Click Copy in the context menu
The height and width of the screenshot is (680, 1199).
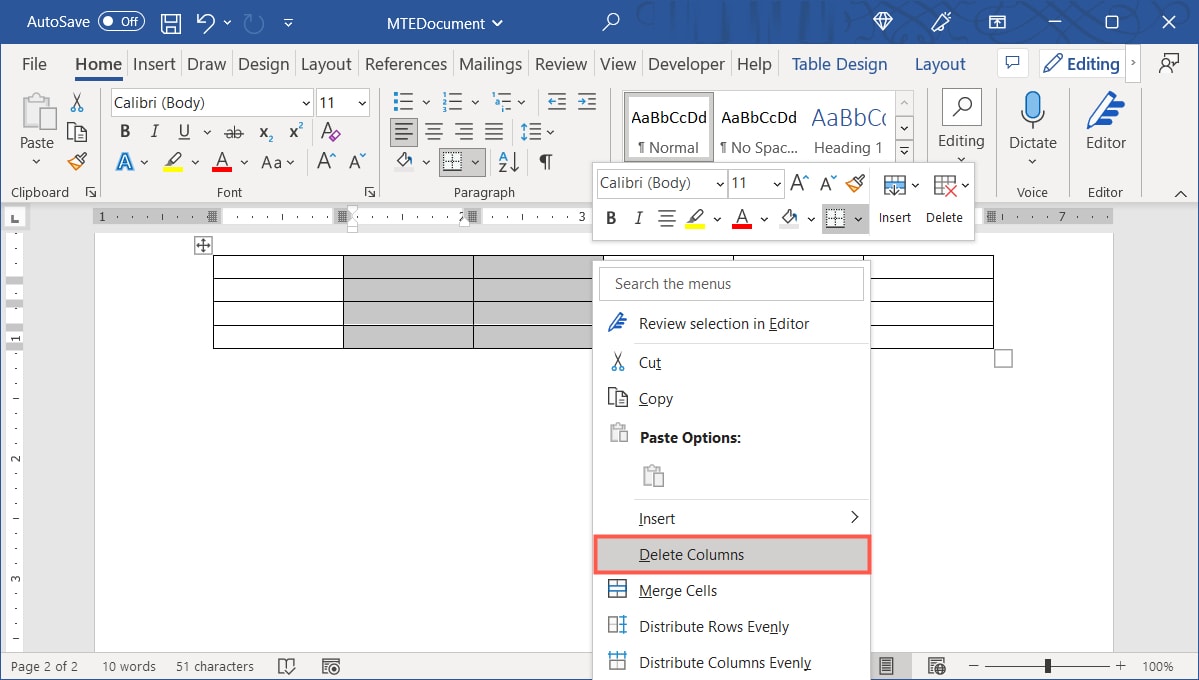tap(654, 398)
